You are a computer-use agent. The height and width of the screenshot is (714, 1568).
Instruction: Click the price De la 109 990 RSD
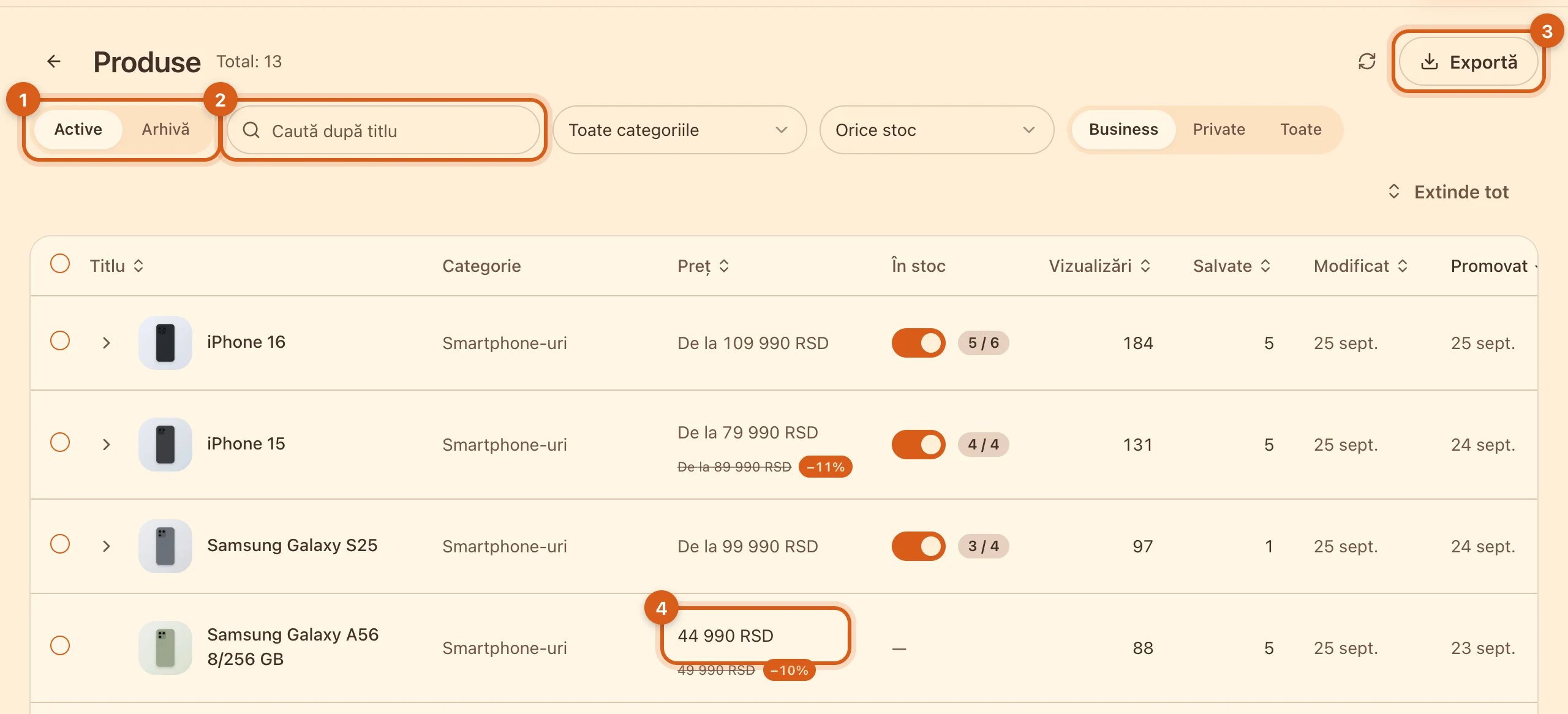(753, 343)
